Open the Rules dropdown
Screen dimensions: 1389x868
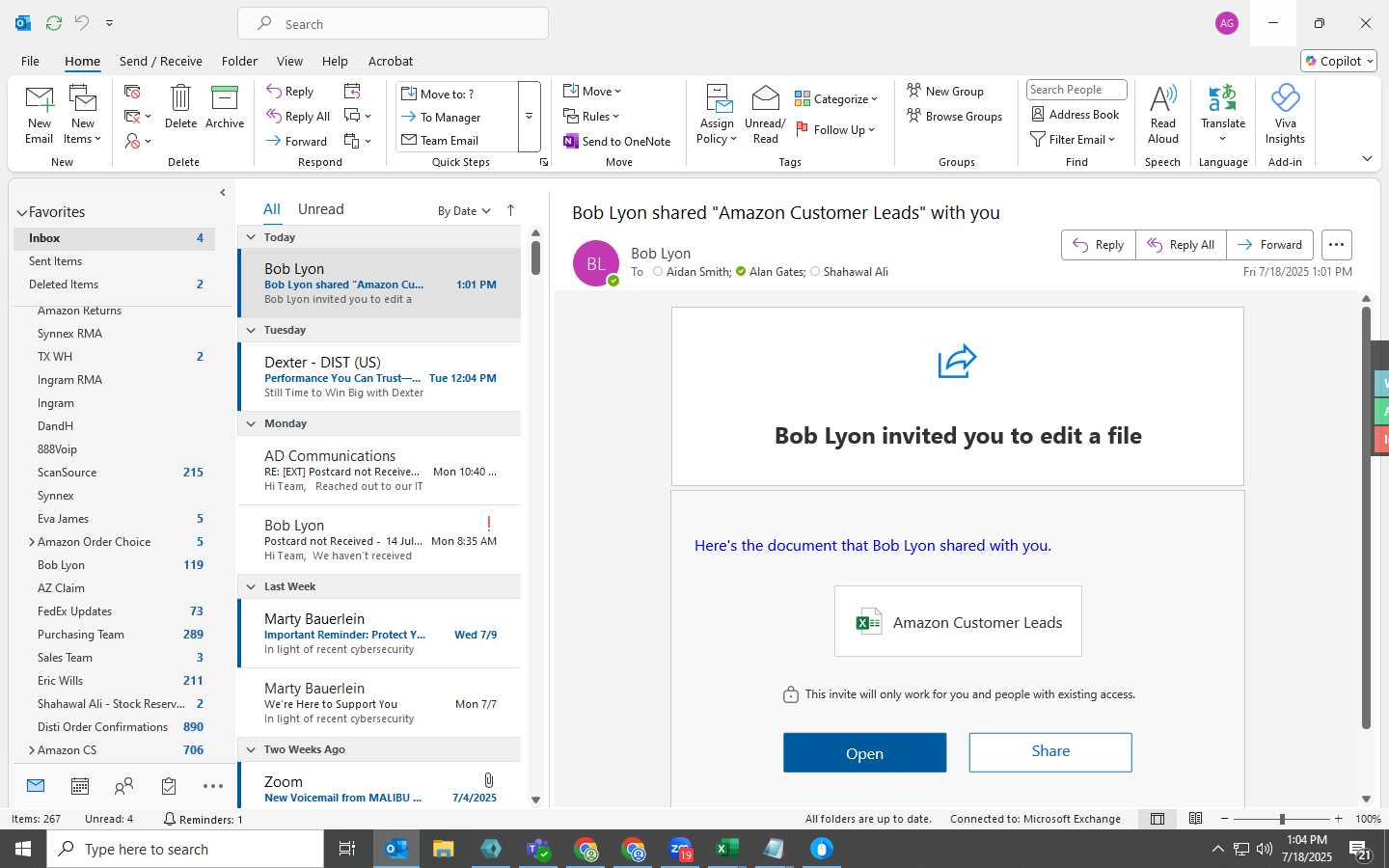[x=591, y=116]
